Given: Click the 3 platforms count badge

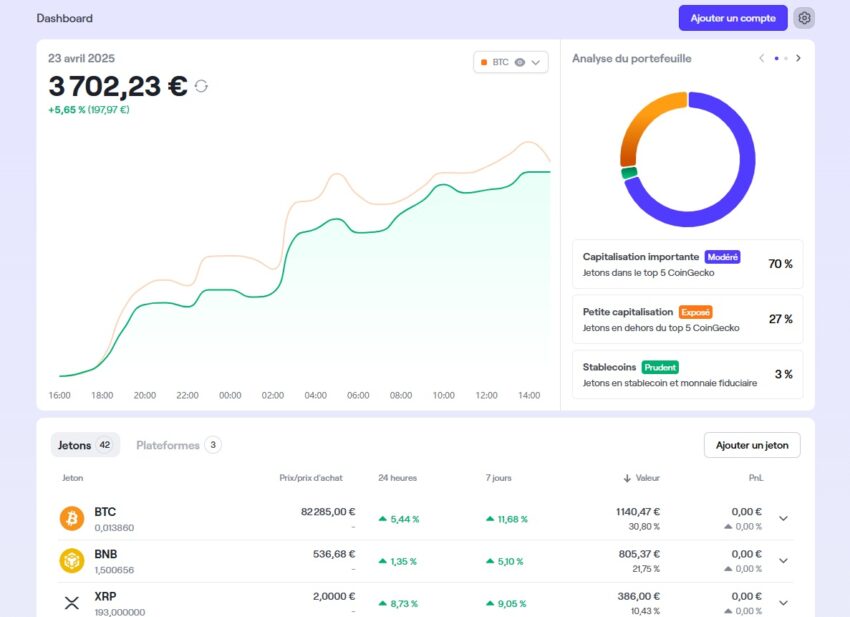Looking at the screenshot, I should [213, 445].
